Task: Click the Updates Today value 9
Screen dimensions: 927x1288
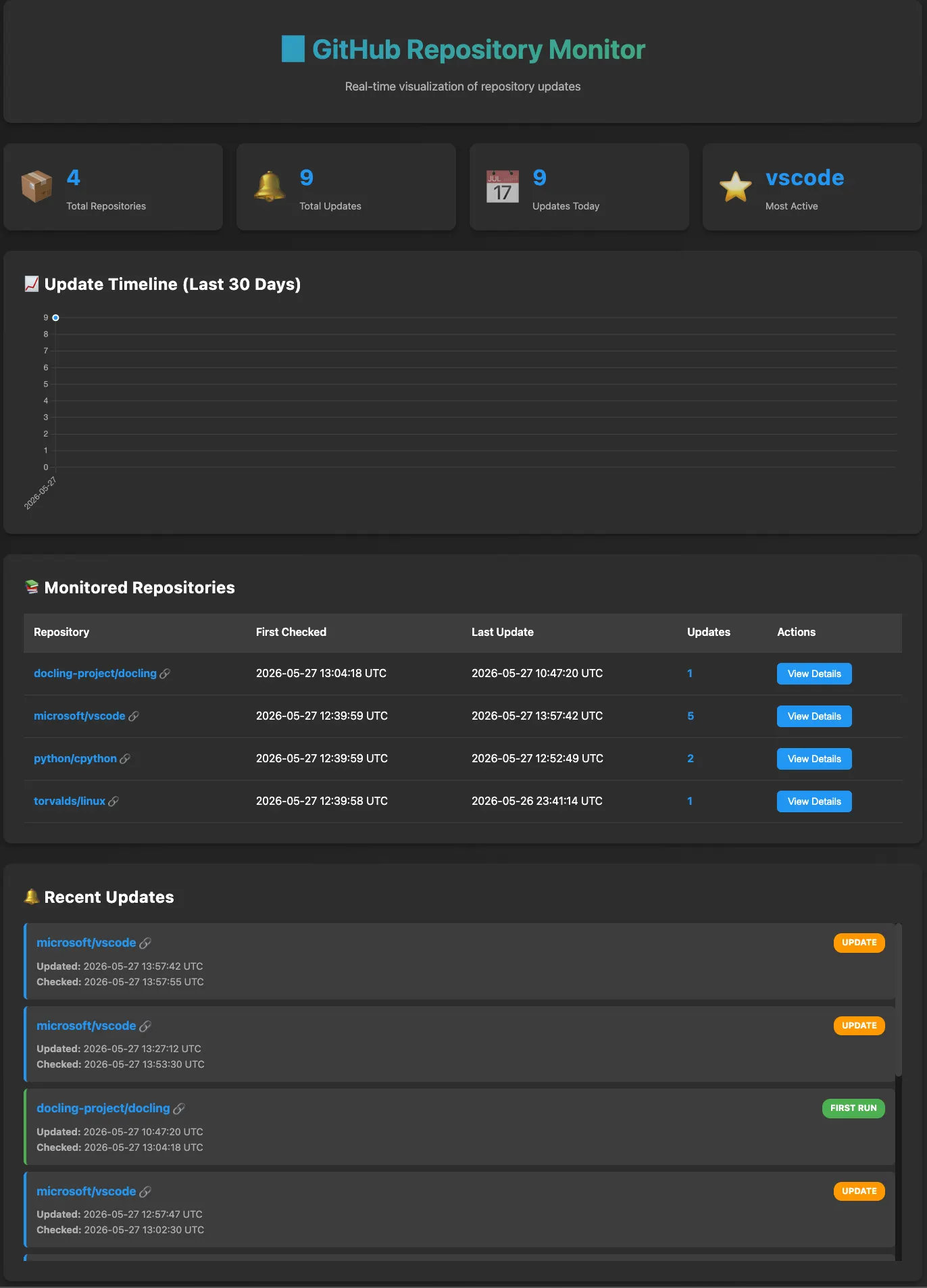Action: 539,178
